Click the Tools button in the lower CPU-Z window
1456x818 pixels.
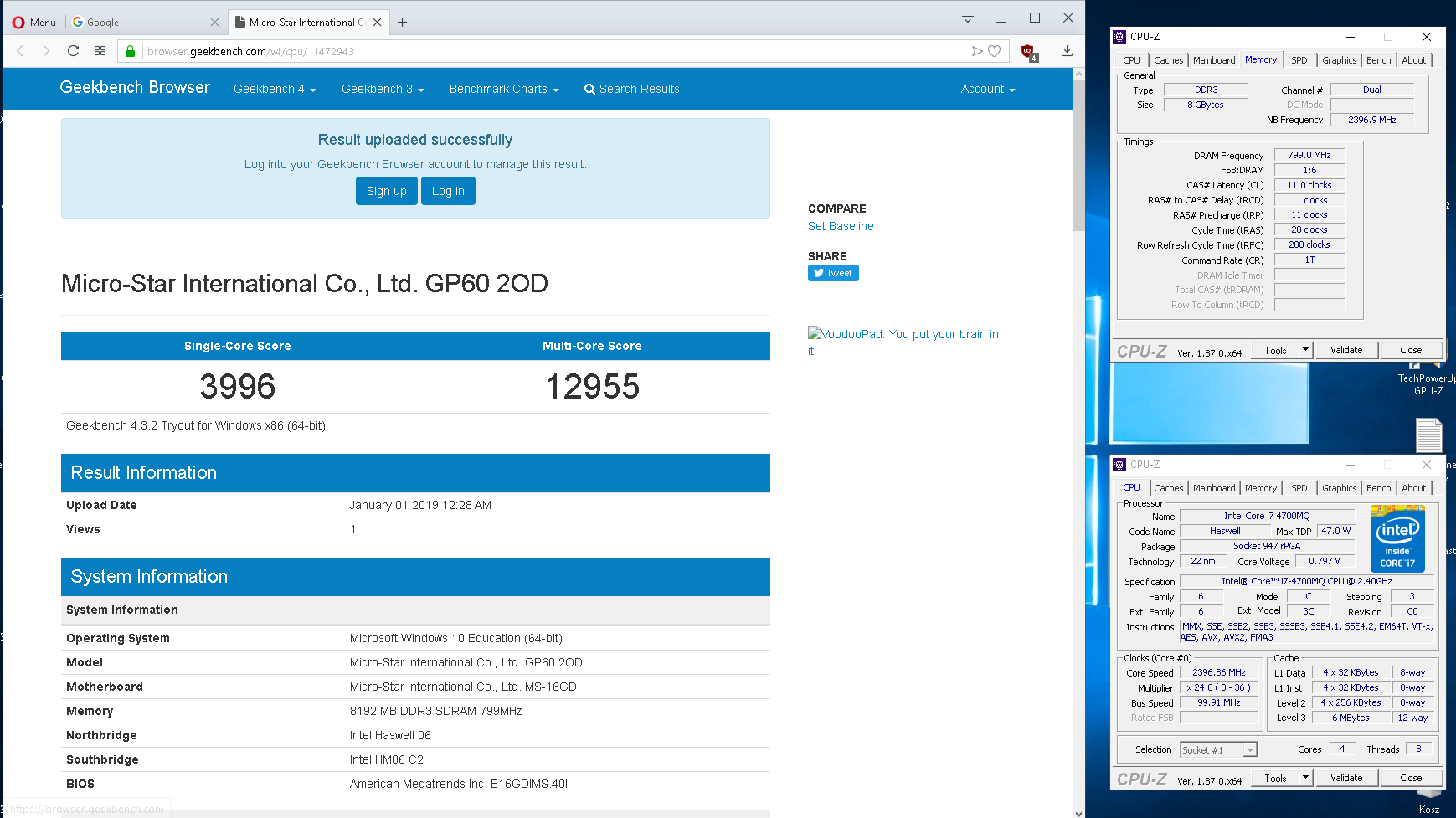tap(1275, 778)
